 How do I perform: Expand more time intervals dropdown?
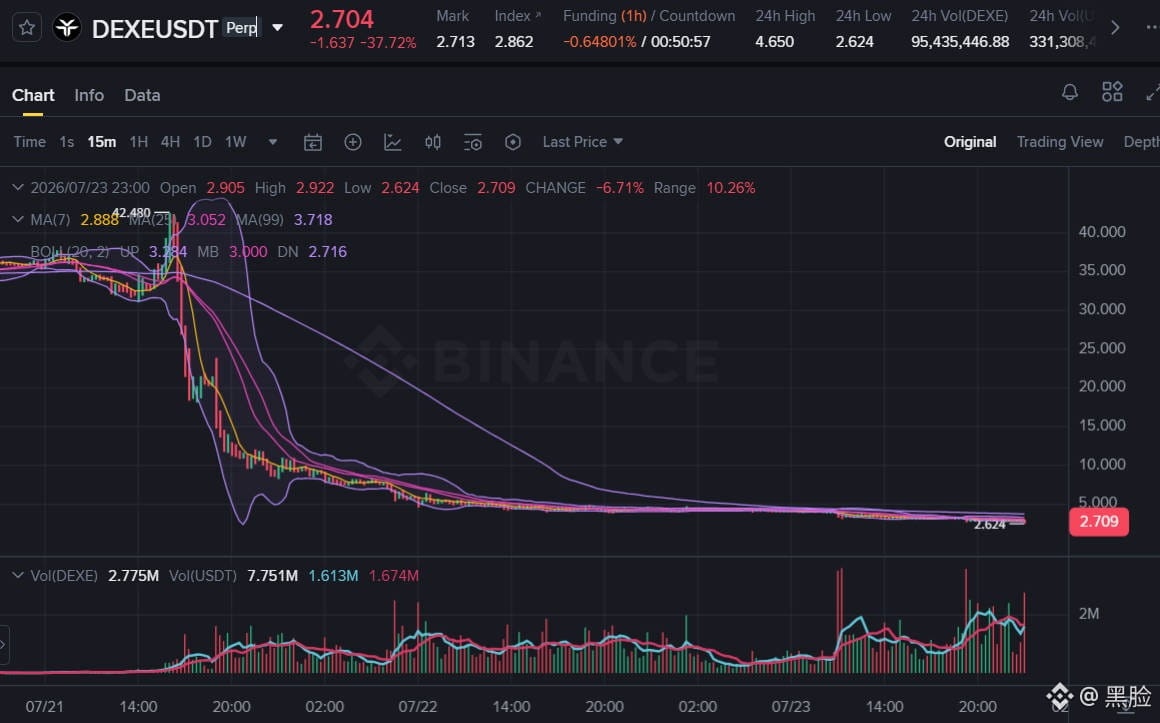tap(273, 141)
